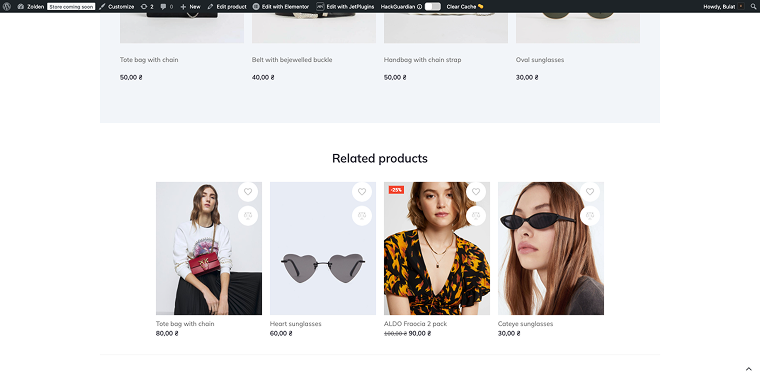Screen dimensions: 760x380
Task: Click the -25% sale badge
Action: 396,190
